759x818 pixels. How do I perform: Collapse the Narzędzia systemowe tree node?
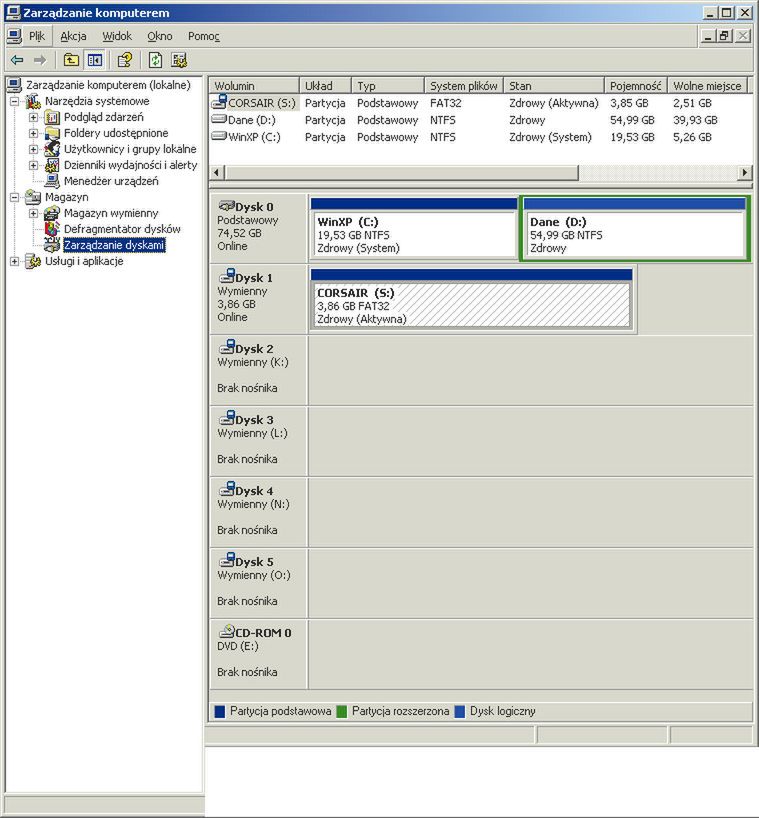pos(15,101)
